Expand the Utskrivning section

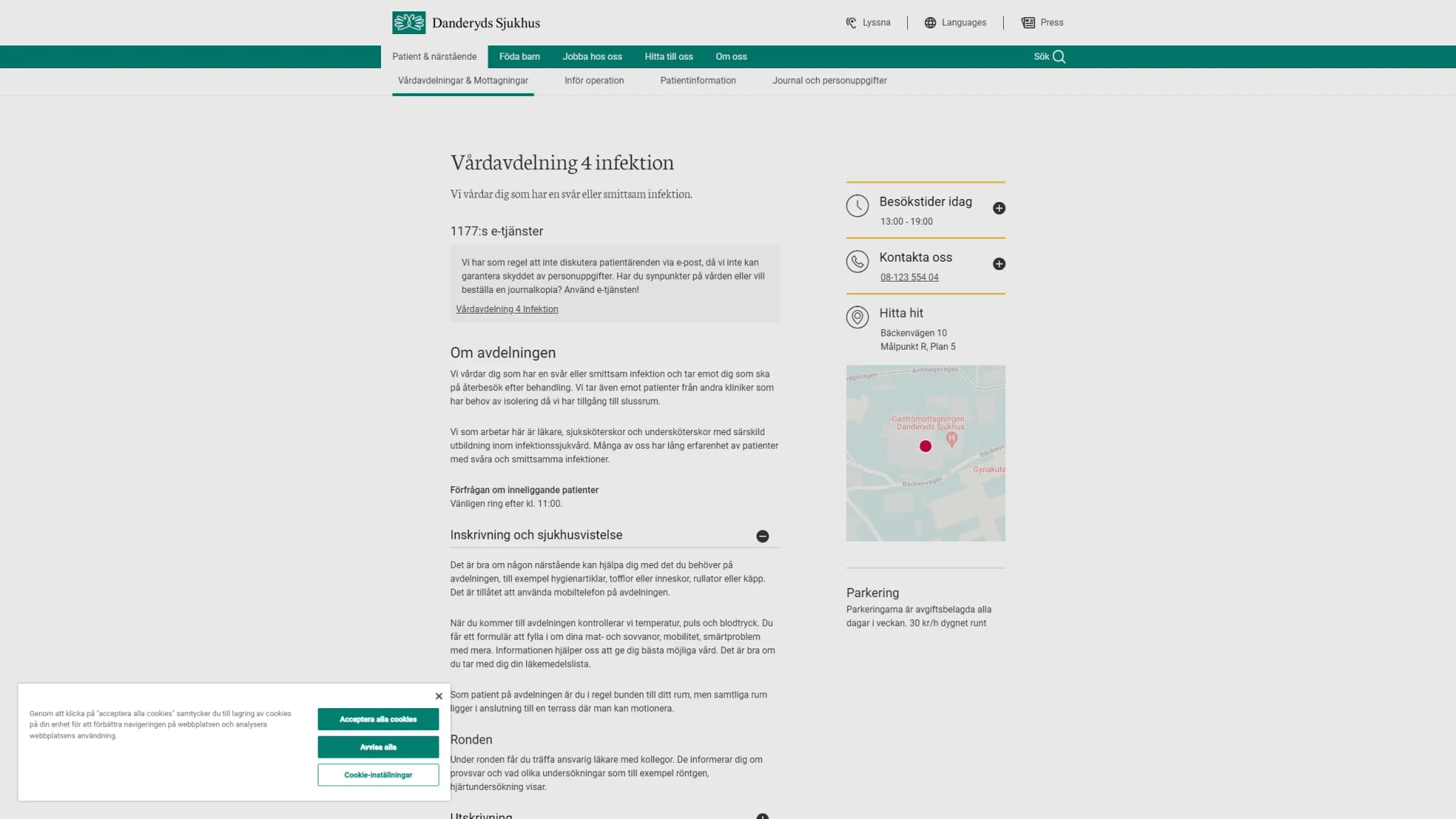coord(762,816)
